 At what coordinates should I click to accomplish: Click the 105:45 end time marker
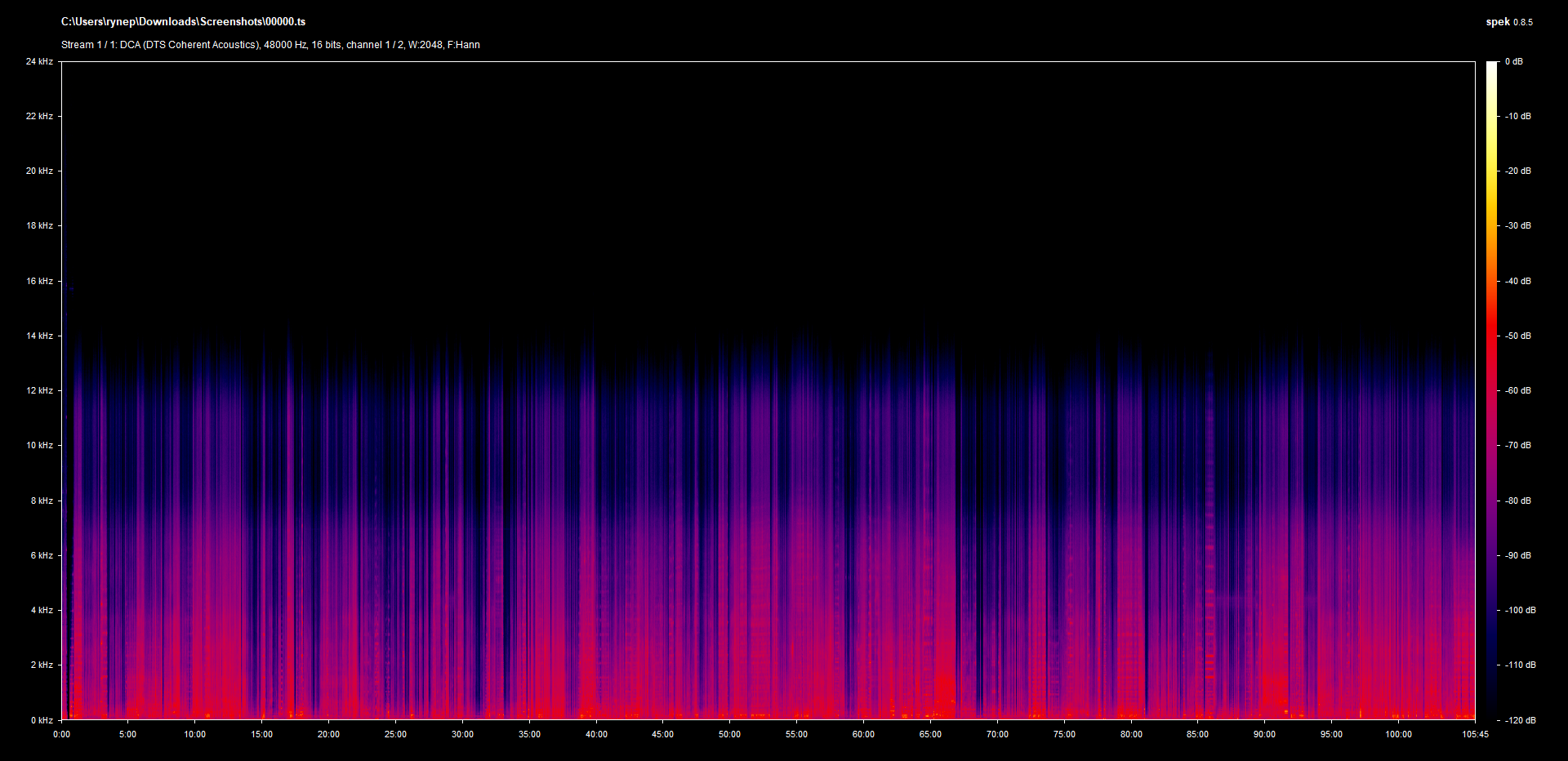pos(1475,735)
